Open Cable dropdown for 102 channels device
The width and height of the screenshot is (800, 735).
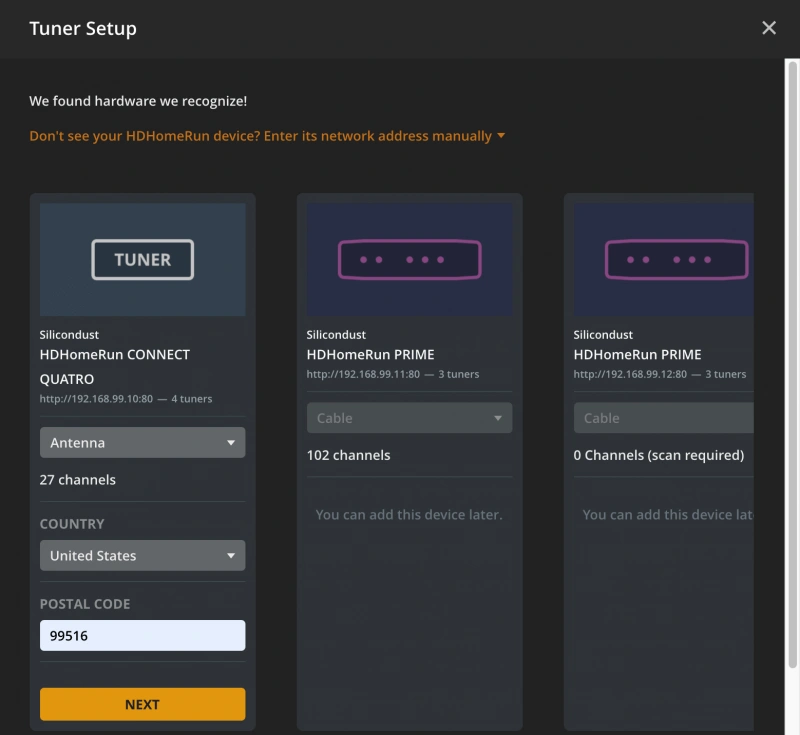409,418
